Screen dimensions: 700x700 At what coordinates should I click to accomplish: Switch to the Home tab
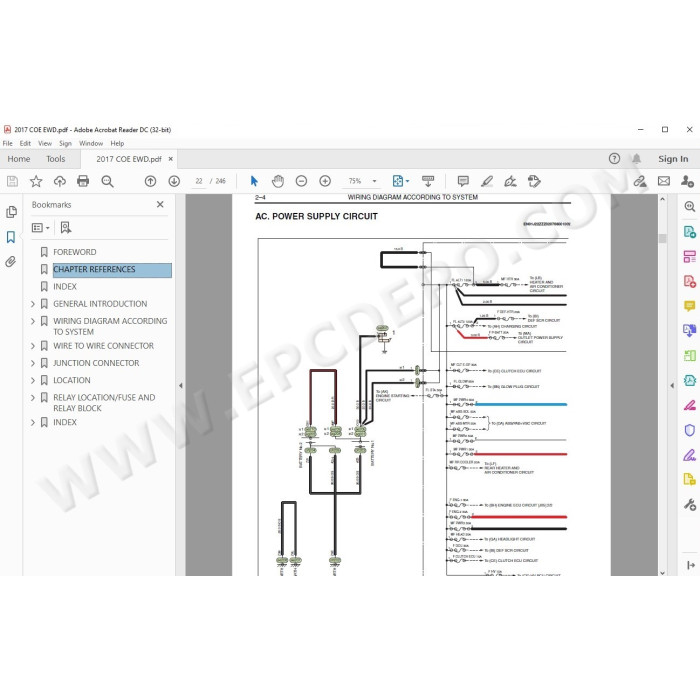pos(19,158)
